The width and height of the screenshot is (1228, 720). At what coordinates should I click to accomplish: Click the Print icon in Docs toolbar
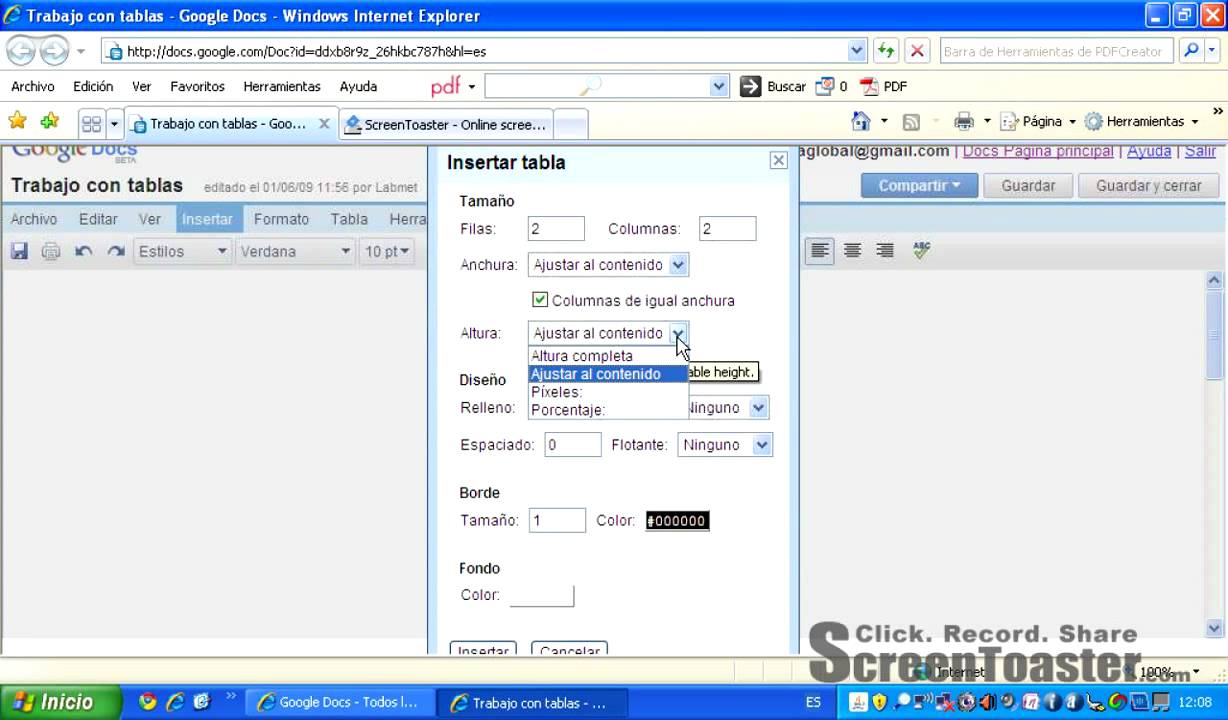tap(51, 251)
